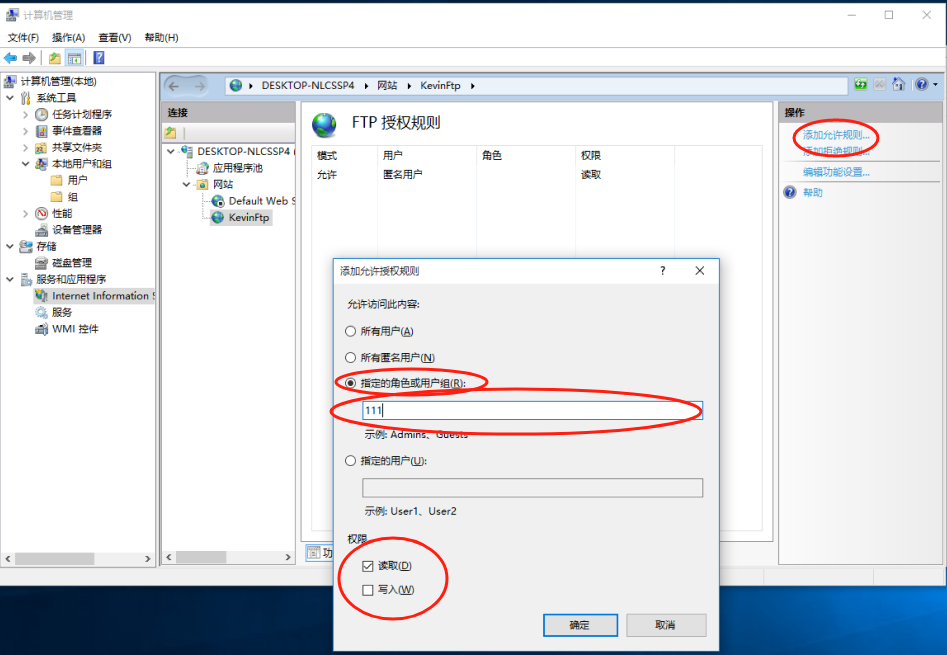Select the Specified roles or user groups radio
The image size is (947, 655).
350,383
